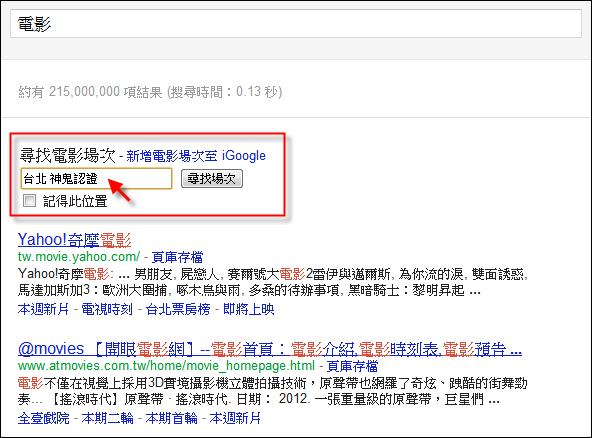
Task: Open the 本期二輪 sitelink
Action: pyautogui.click(x=108, y=418)
